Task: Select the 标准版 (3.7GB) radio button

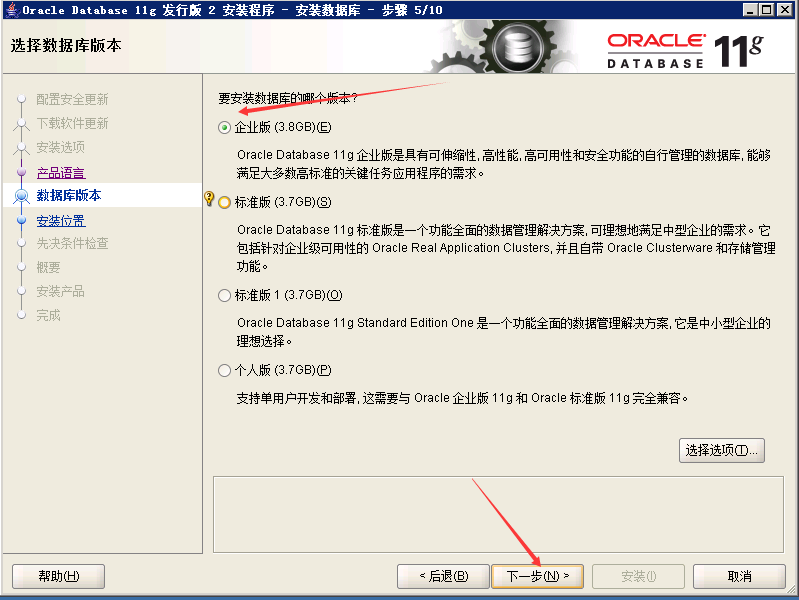Action: (224, 202)
